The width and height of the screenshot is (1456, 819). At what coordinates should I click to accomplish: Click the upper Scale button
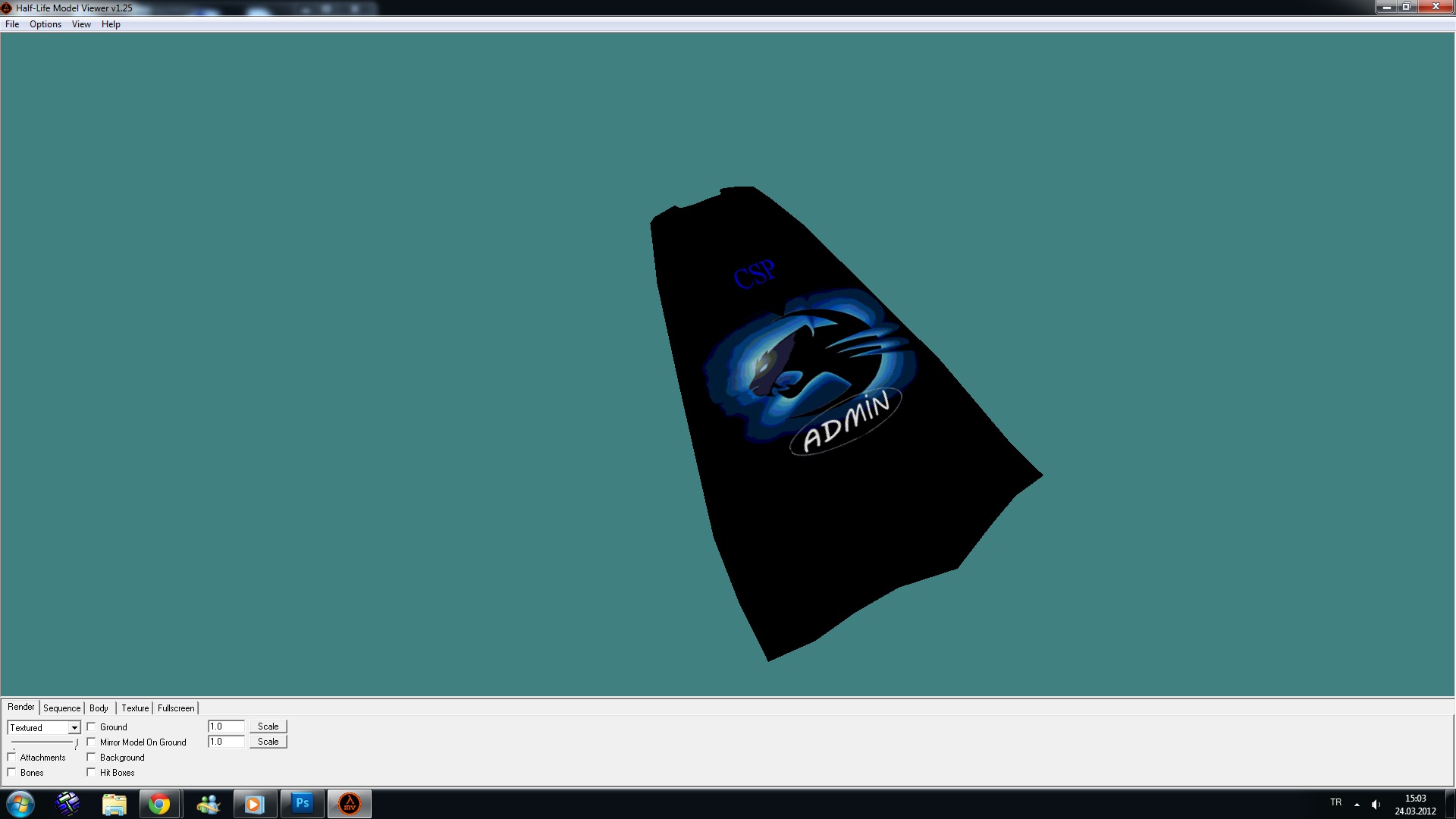(x=268, y=726)
